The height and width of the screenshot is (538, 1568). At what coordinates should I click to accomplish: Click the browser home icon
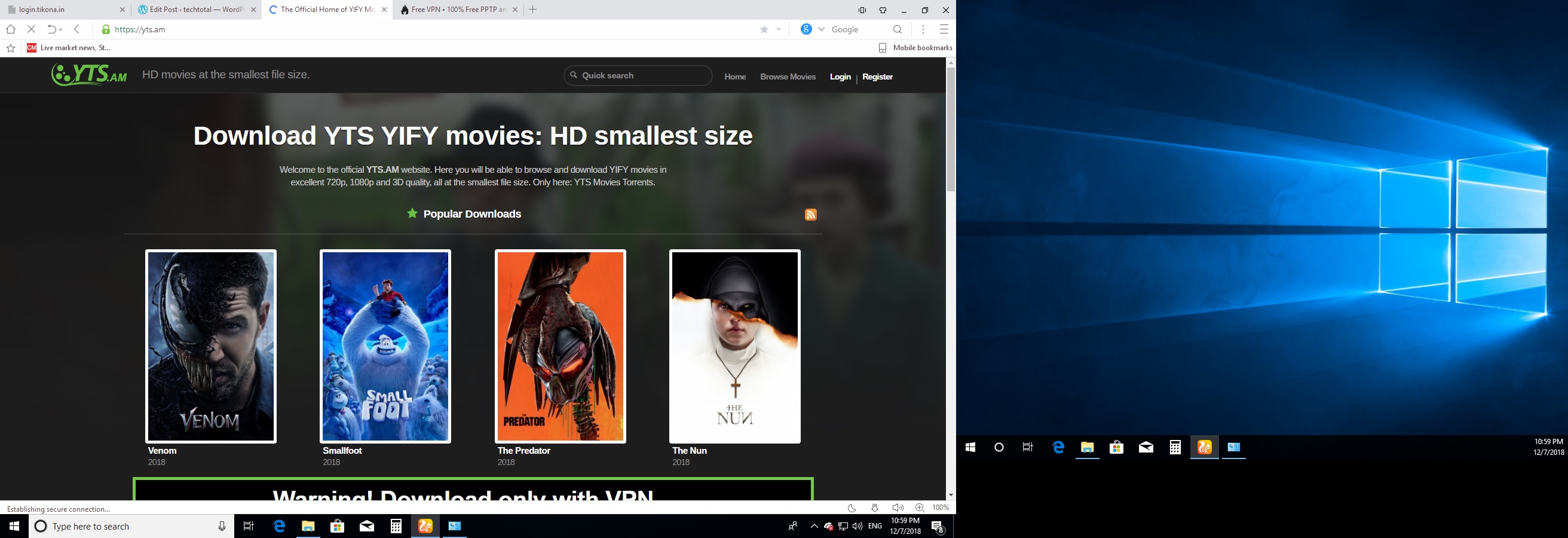pyautogui.click(x=10, y=29)
